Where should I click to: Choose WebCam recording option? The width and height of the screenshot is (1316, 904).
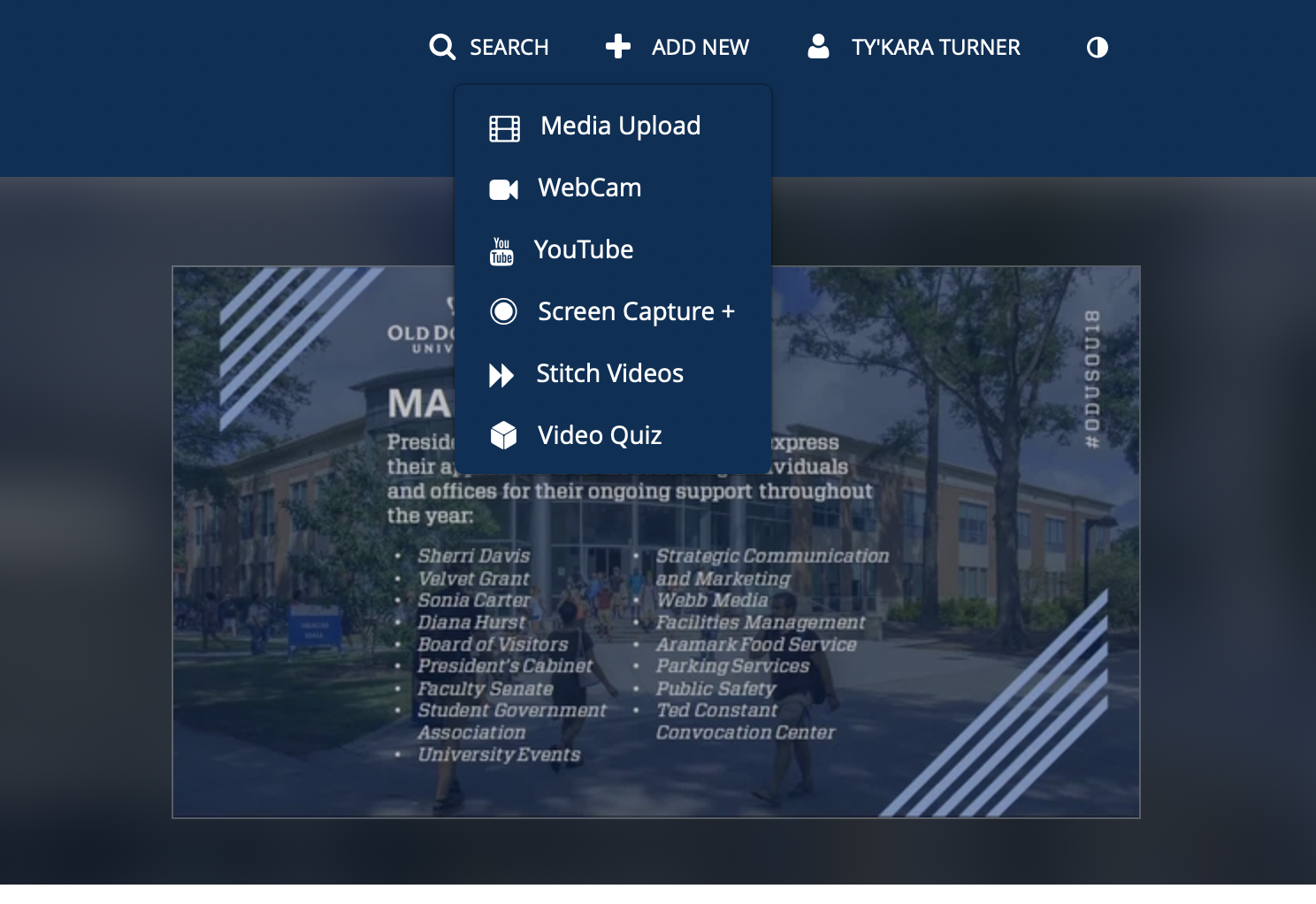(590, 188)
